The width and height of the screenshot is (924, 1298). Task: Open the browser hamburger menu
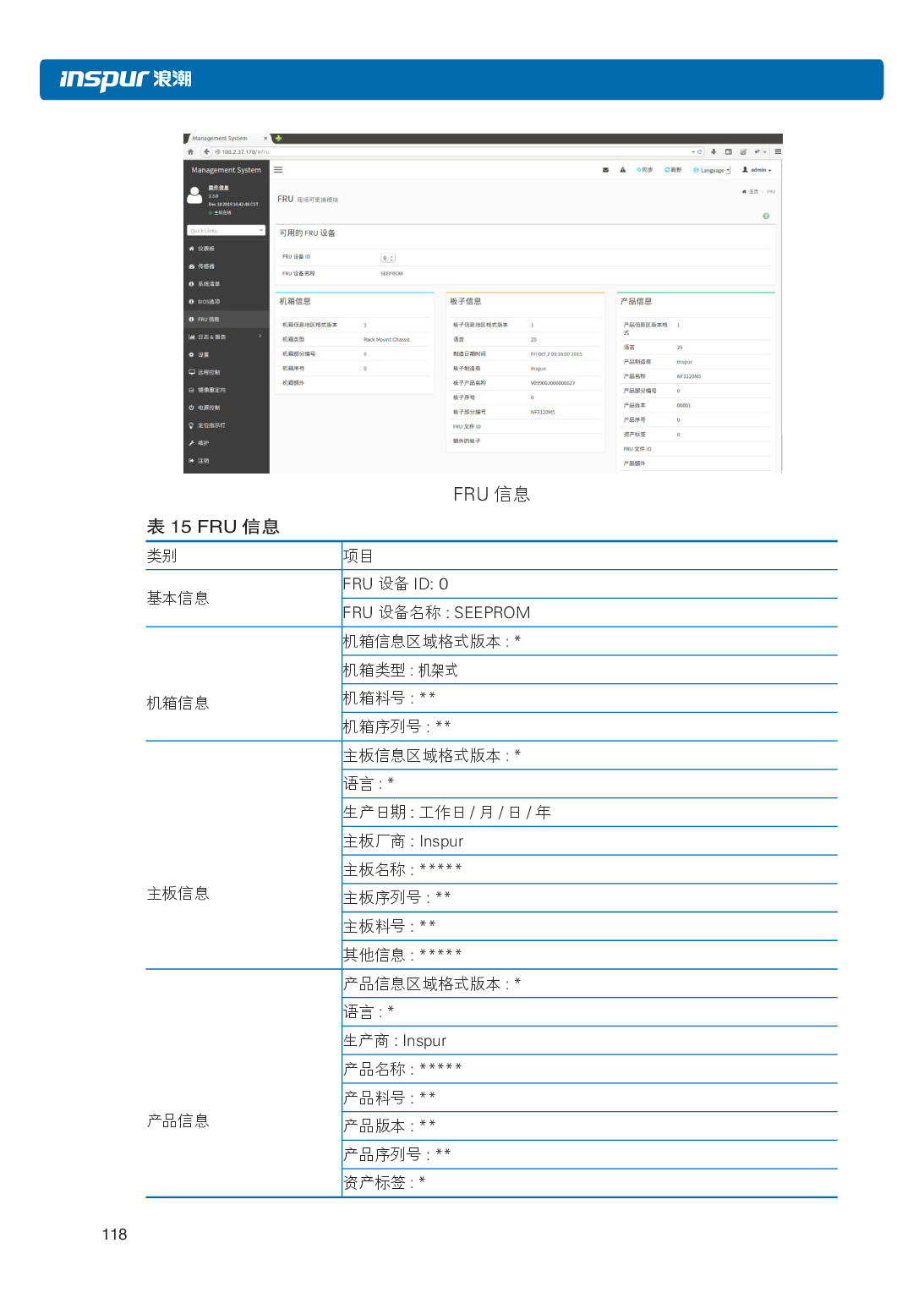point(778,152)
